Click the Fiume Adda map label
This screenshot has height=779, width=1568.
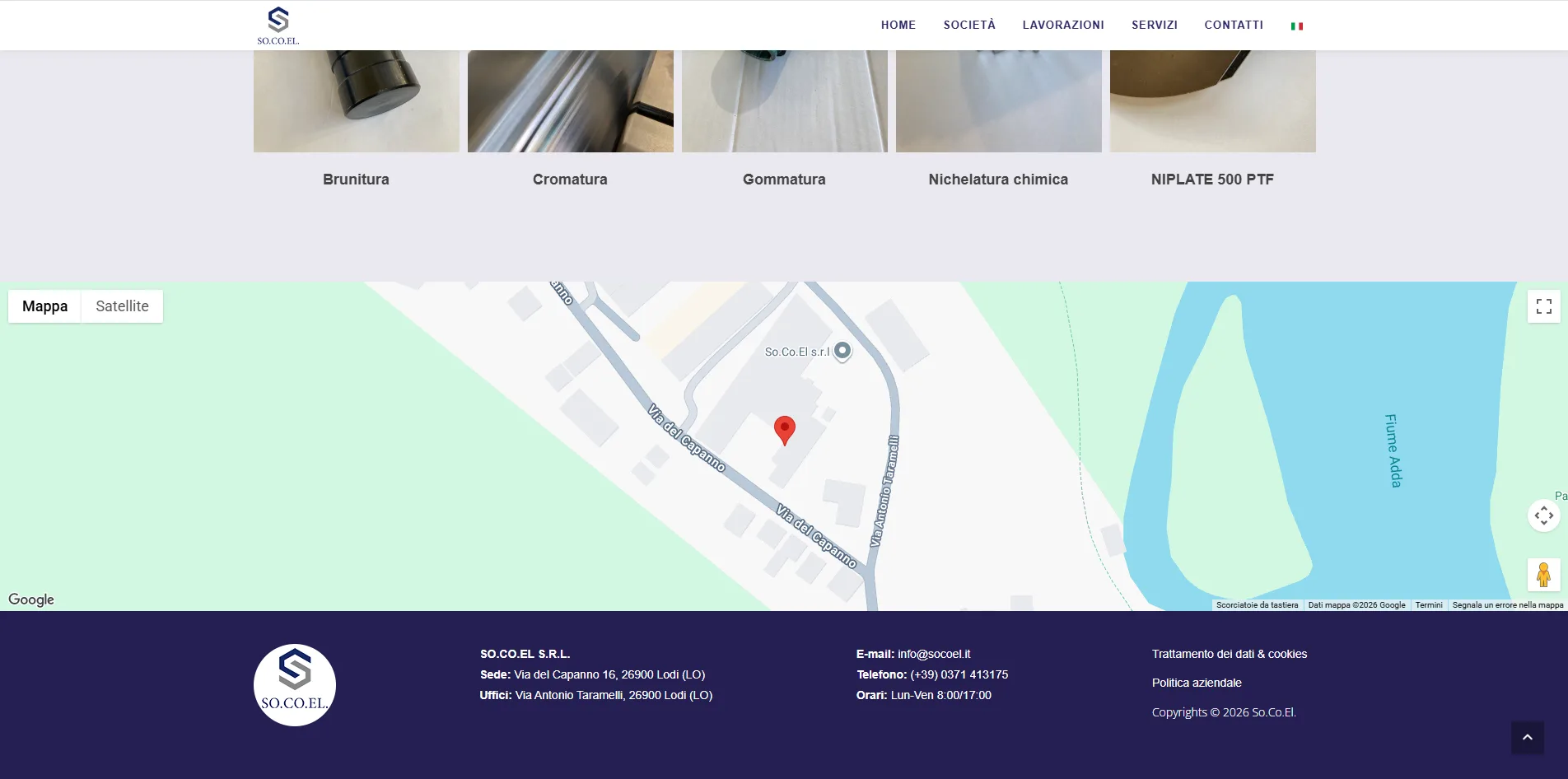click(1393, 450)
